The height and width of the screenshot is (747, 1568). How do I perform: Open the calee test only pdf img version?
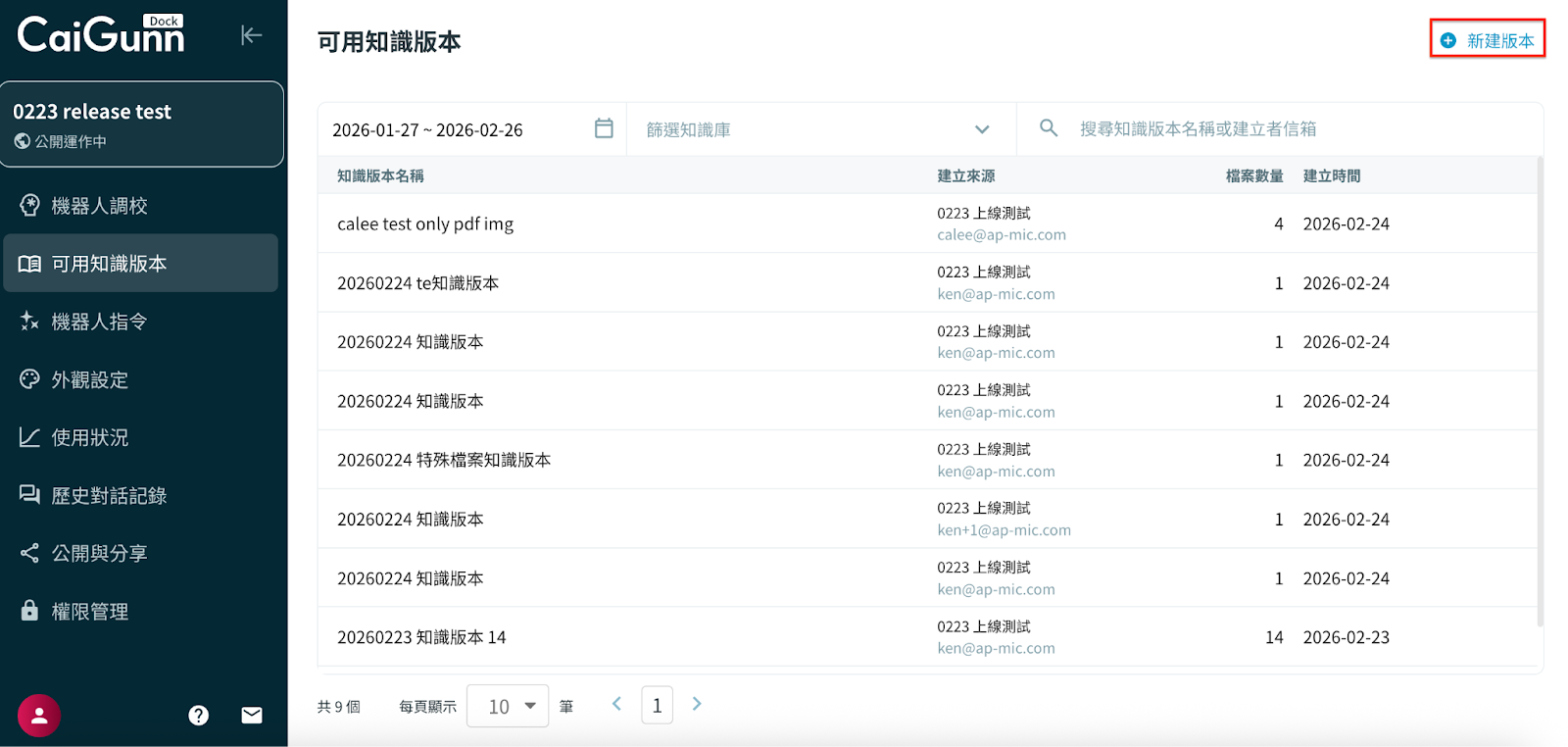tap(425, 224)
